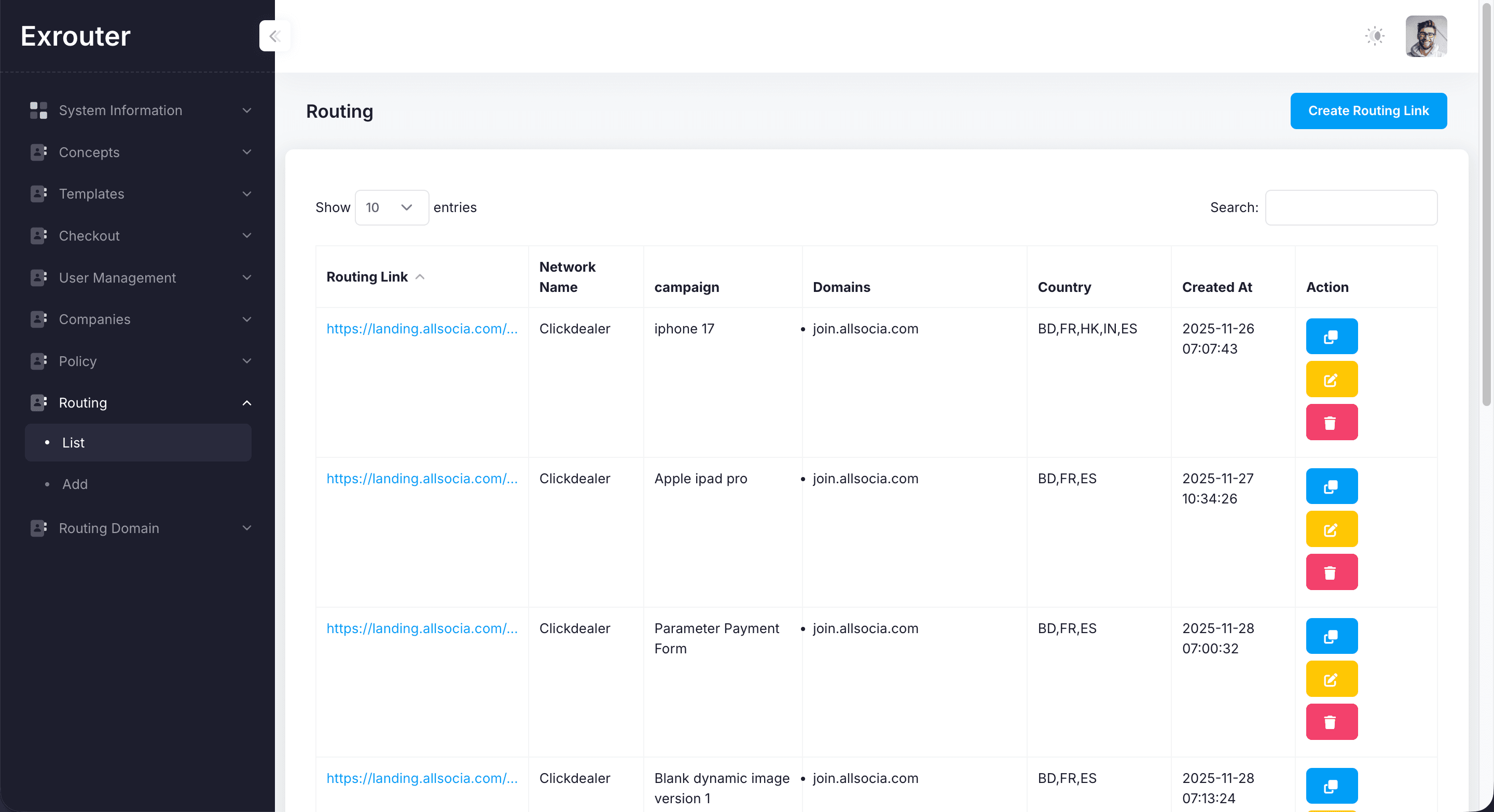Viewport: 1494px width, 812px height.
Task: Open the Policy menu item
Action: 138,361
